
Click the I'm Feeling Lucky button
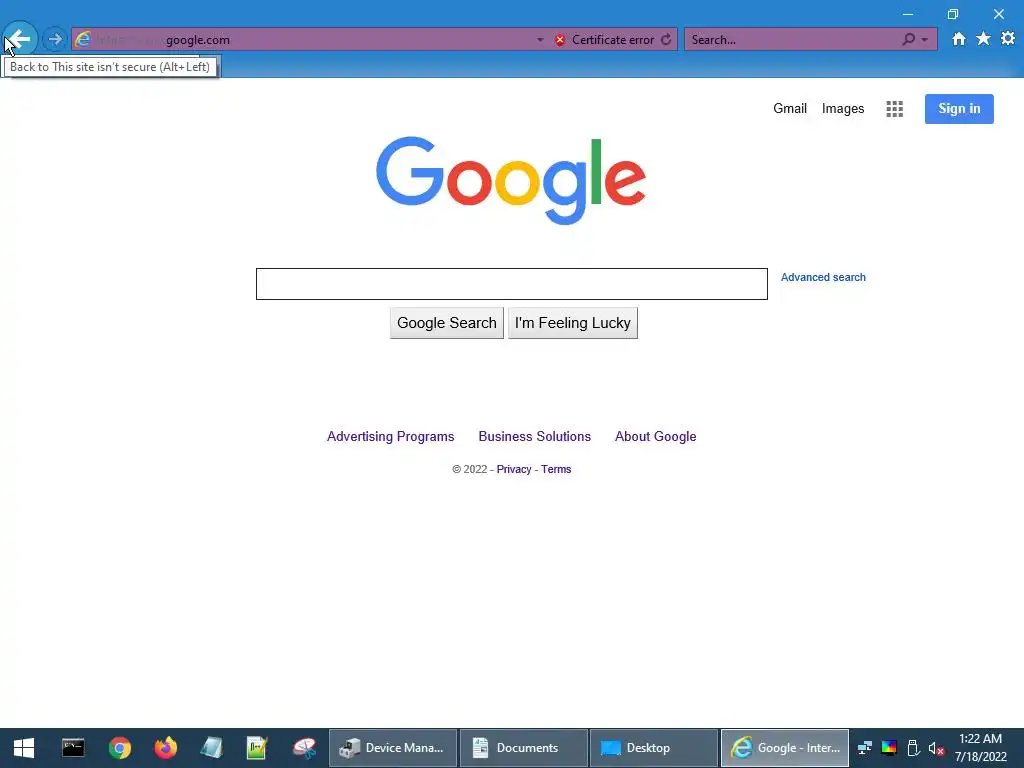(573, 323)
